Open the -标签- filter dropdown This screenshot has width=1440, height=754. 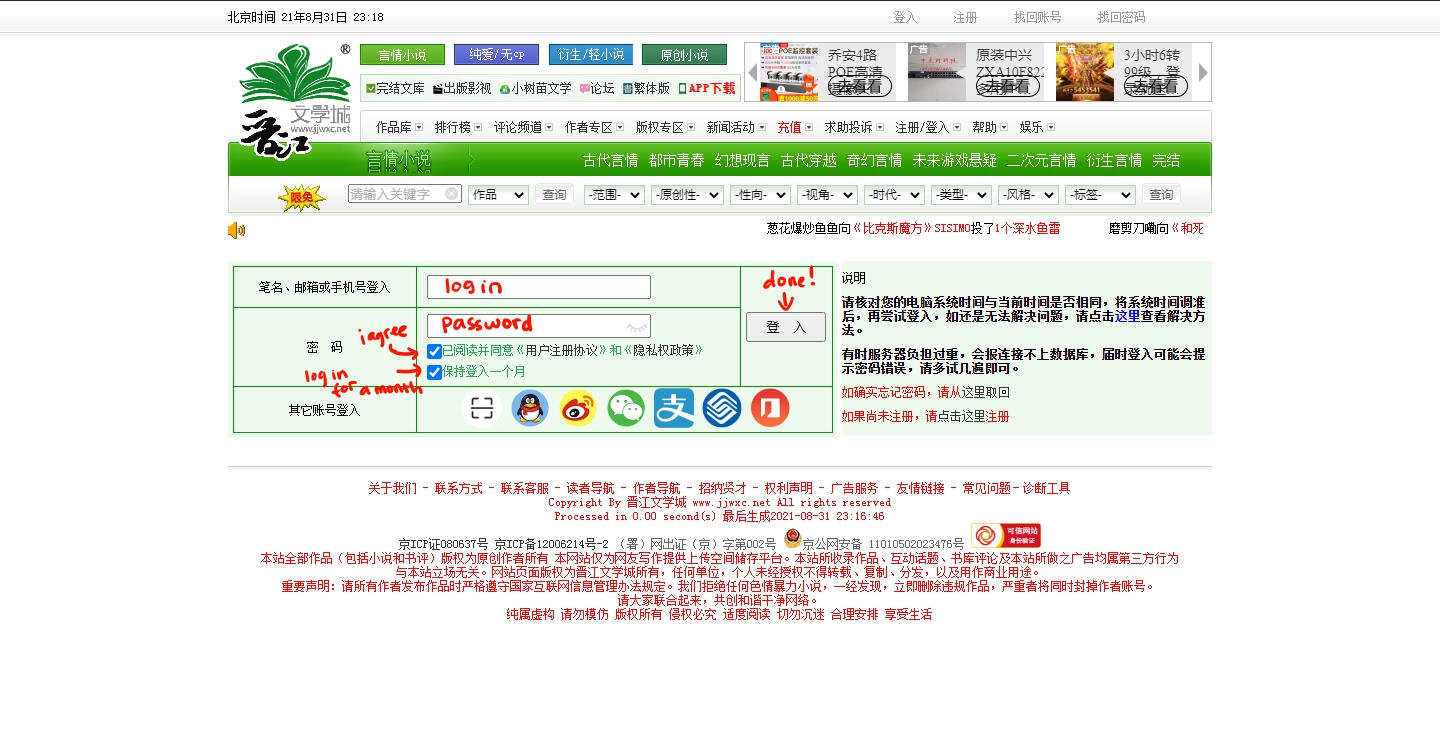click(1099, 195)
